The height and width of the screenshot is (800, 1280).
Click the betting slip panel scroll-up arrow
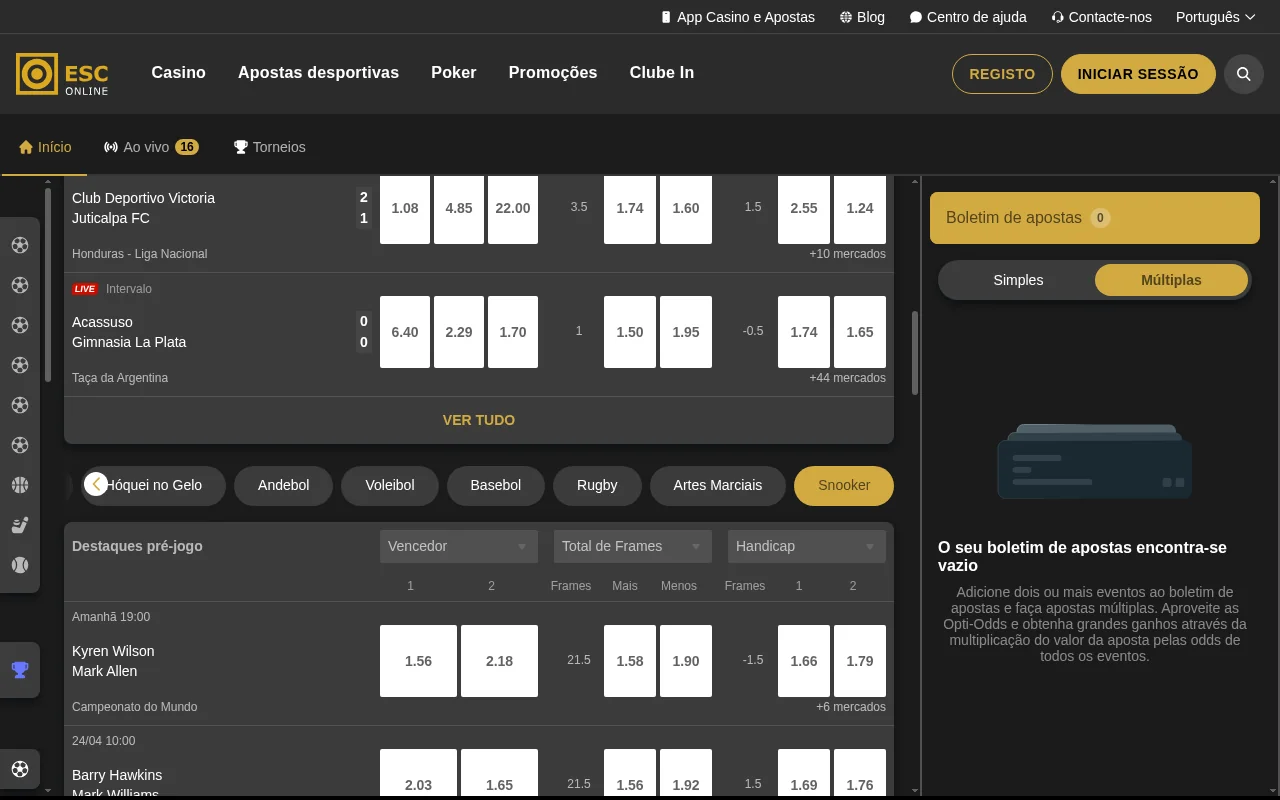1272,181
